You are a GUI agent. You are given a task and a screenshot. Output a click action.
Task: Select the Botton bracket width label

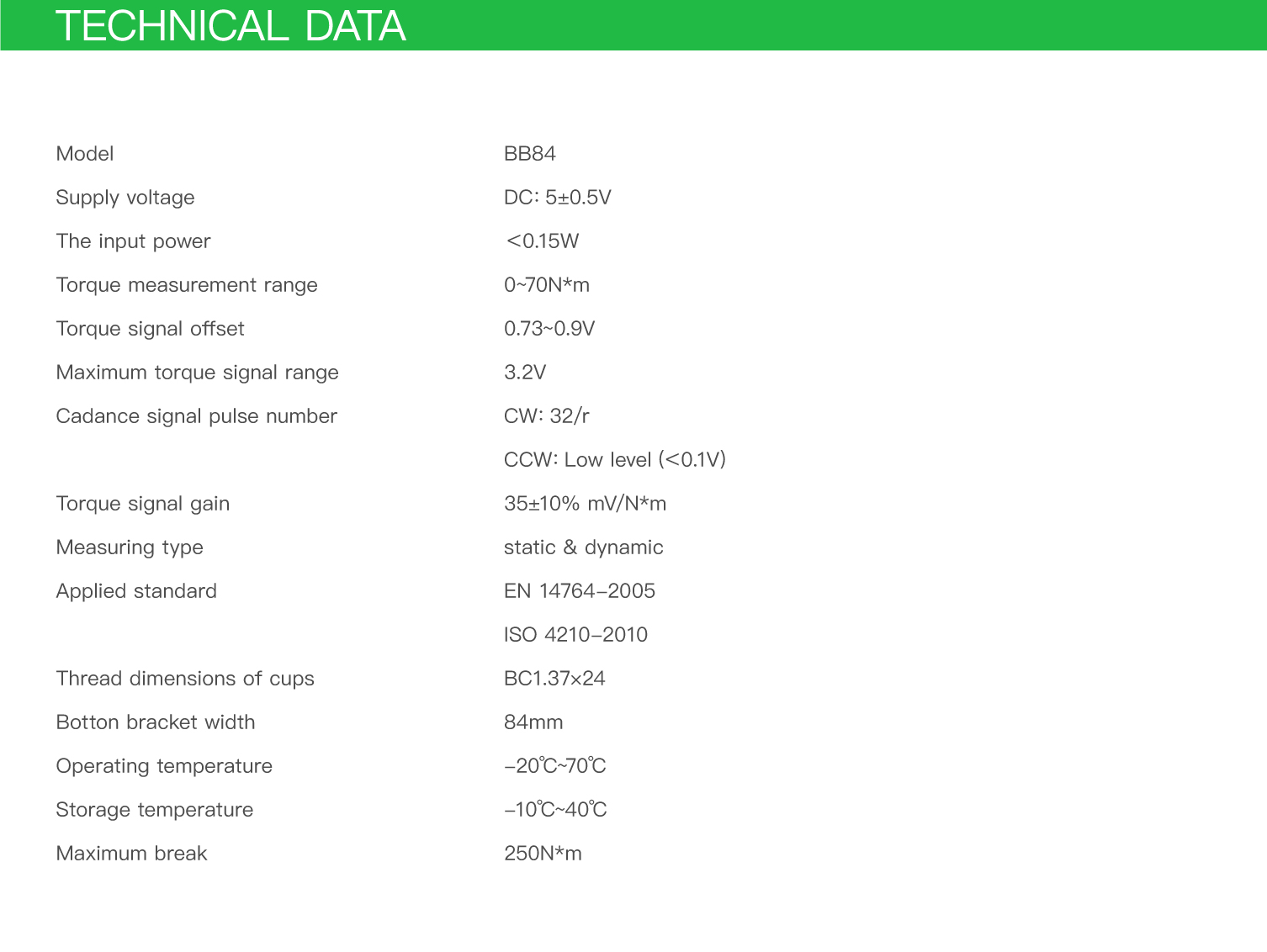[156, 722]
